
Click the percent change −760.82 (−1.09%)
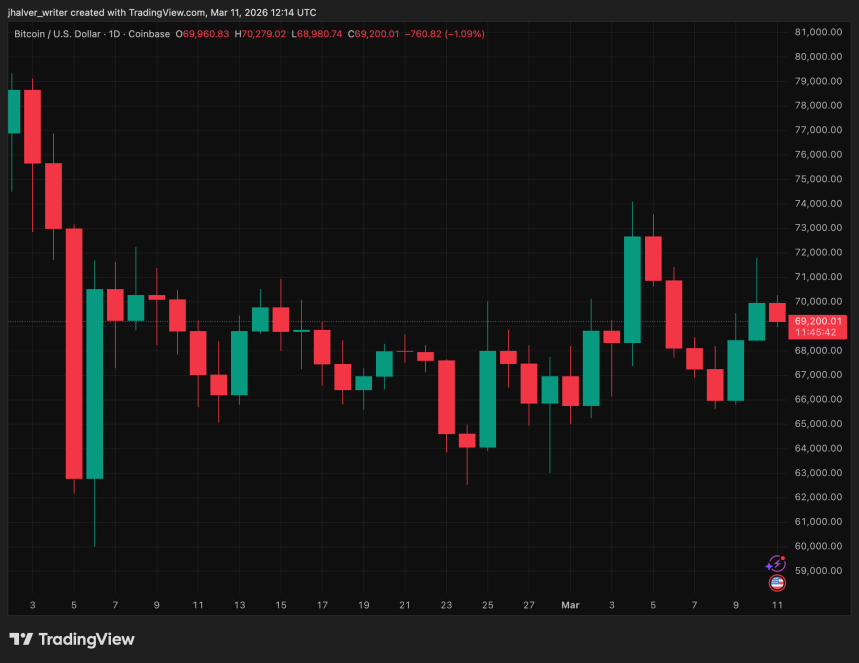point(444,34)
